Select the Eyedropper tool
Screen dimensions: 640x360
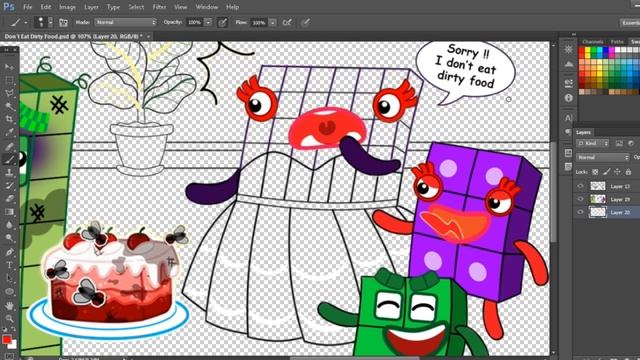[9, 132]
